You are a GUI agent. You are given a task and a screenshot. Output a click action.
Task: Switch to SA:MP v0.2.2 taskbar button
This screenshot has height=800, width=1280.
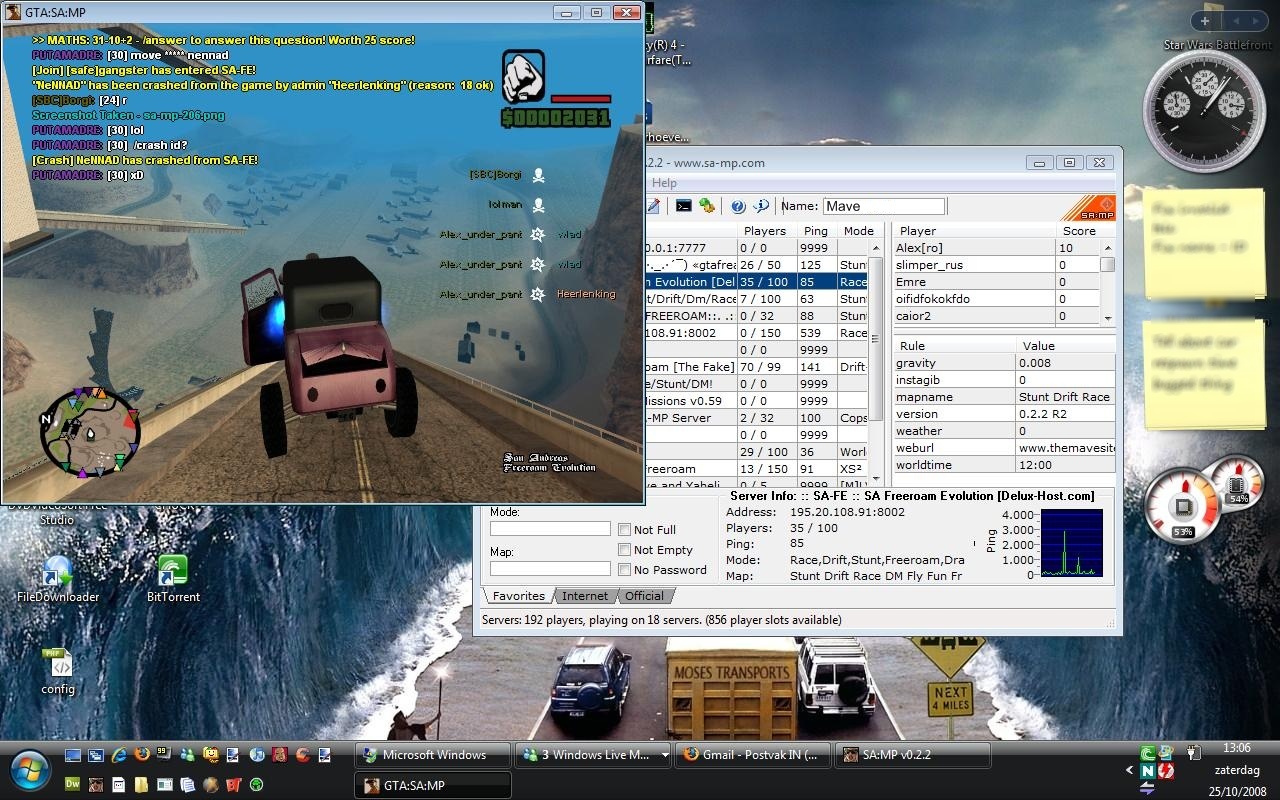pos(913,755)
